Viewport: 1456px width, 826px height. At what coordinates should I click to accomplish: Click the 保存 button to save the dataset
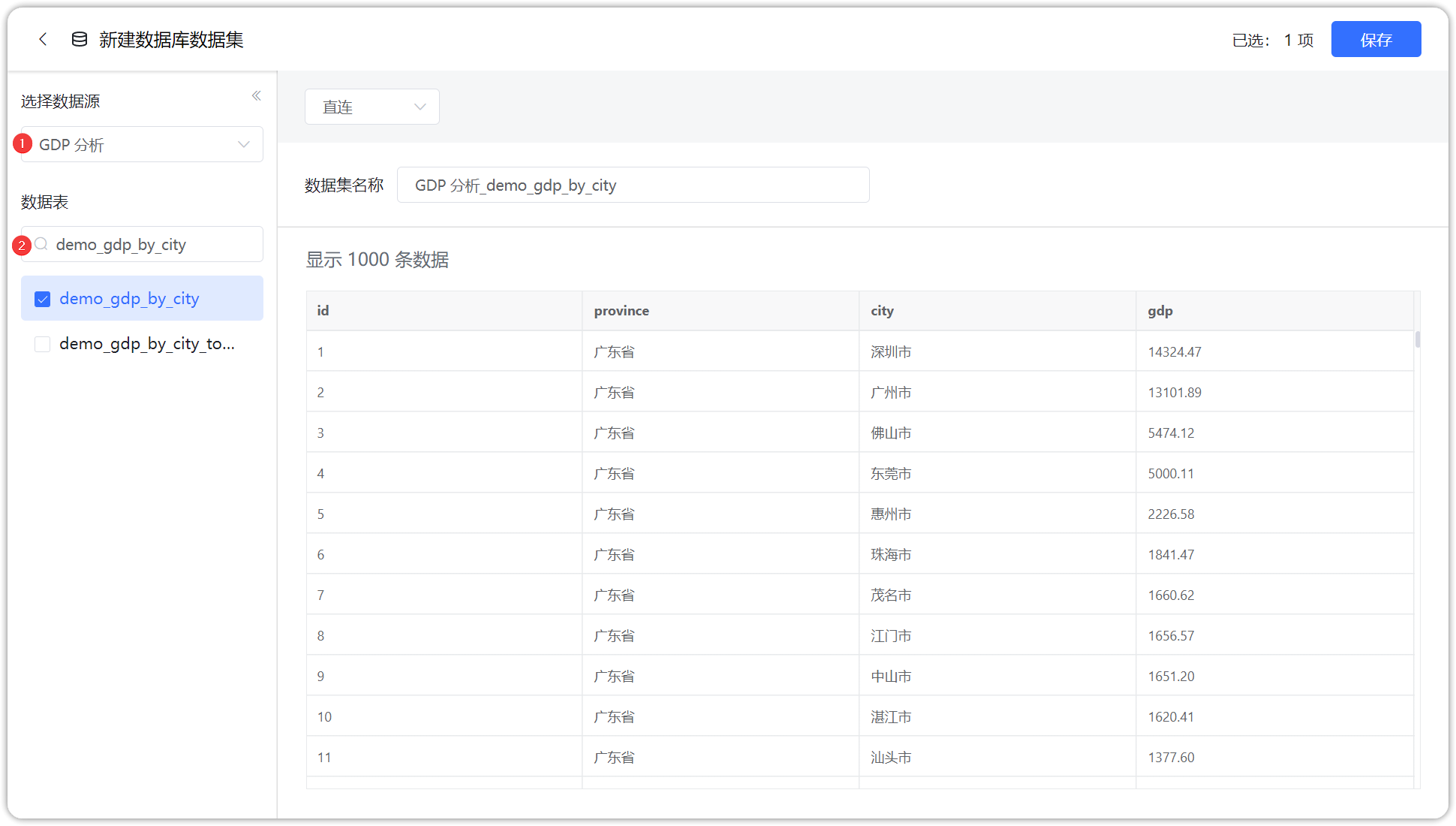coord(1376,39)
